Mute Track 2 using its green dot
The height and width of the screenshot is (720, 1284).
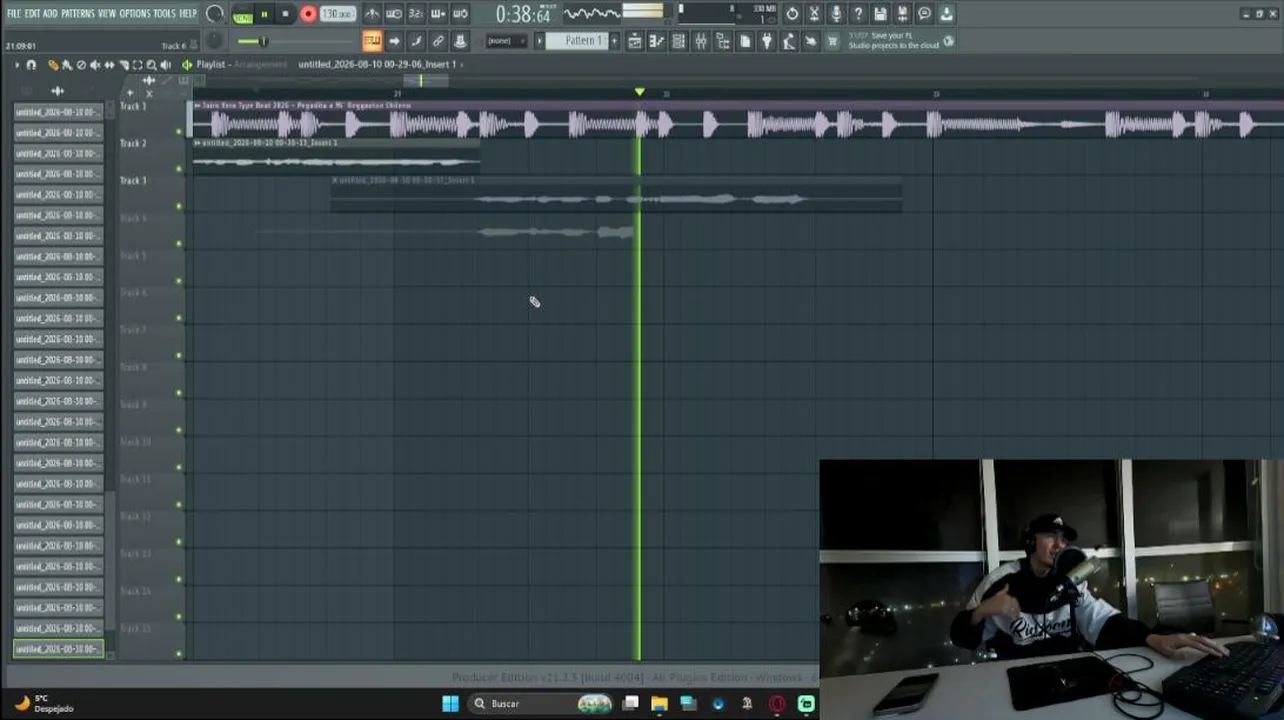[179, 169]
